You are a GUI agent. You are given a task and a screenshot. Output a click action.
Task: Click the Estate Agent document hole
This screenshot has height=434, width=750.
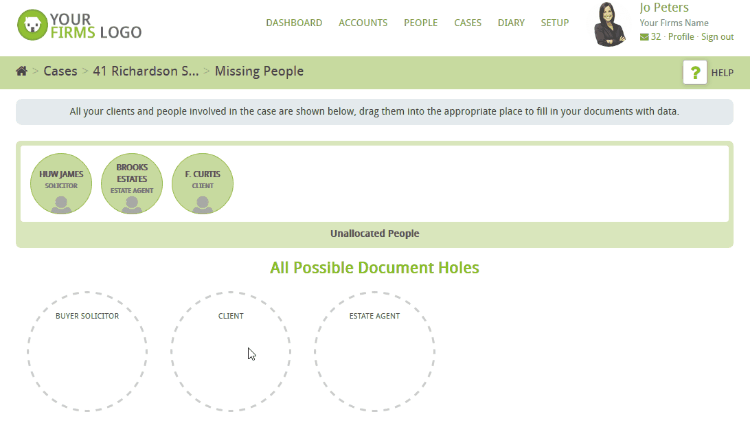pyautogui.click(x=375, y=351)
